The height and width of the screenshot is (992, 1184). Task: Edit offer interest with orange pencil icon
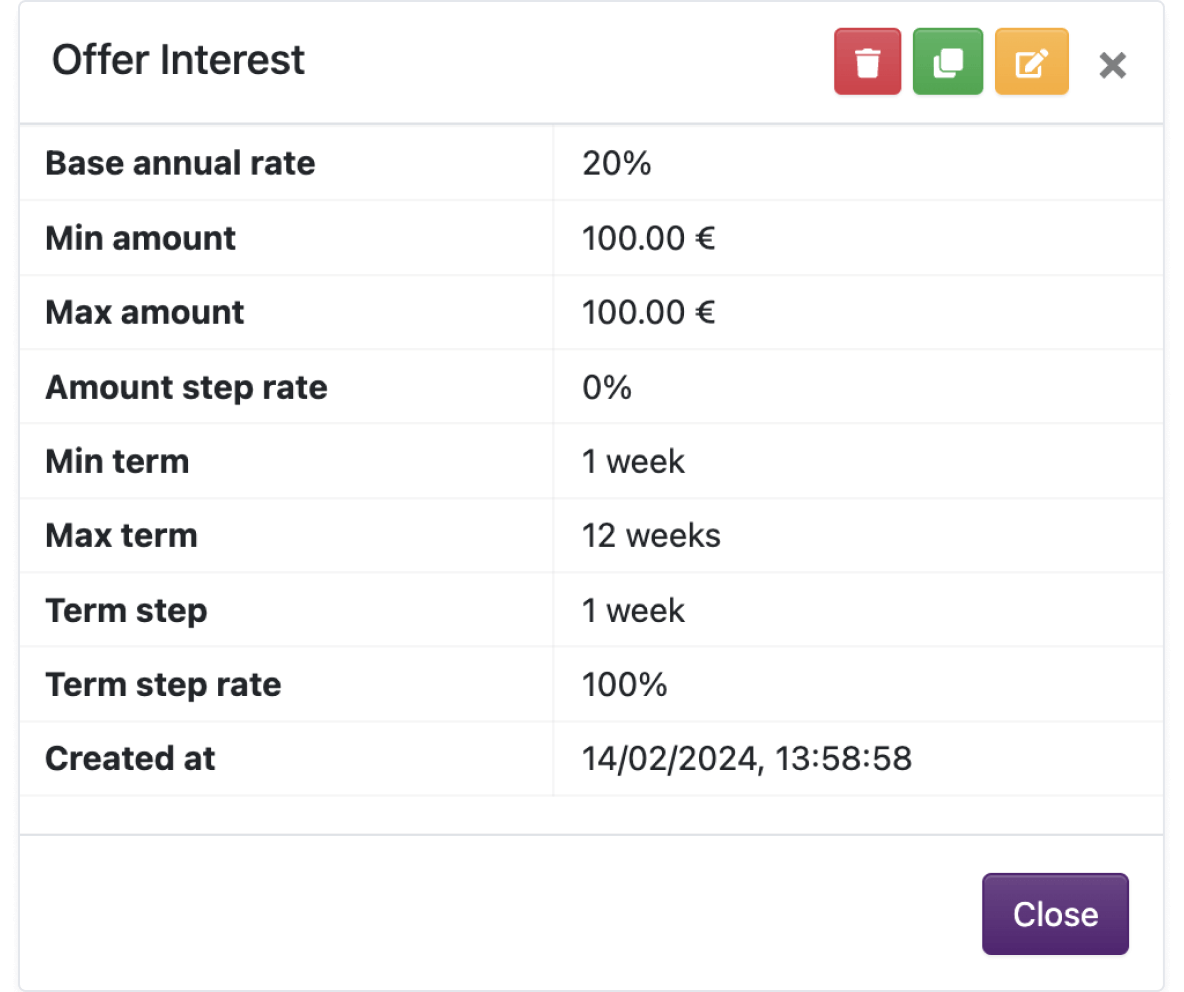click(x=1031, y=62)
